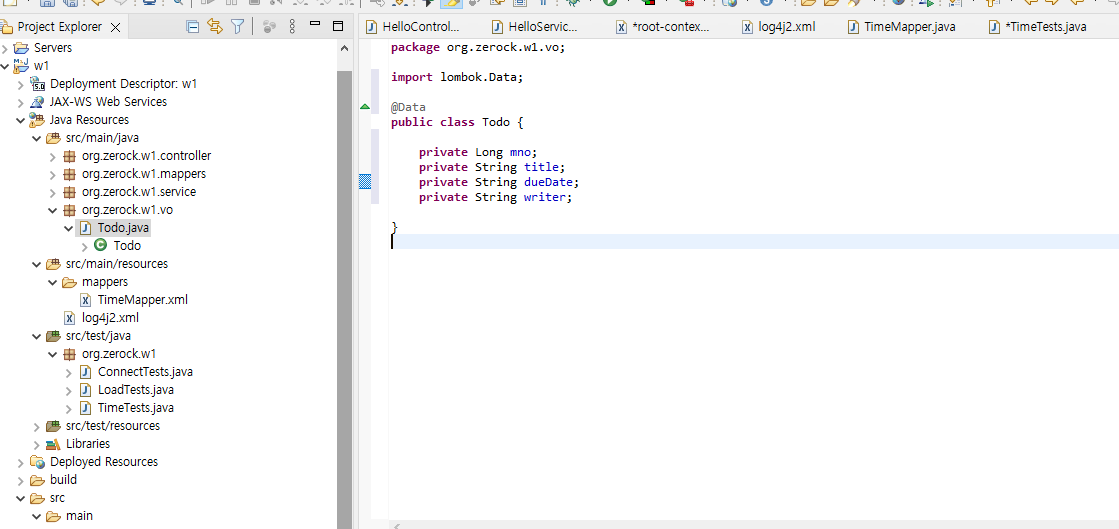Collapse the src/main/resources folder
The image size is (1119, 529).
(36, 263)
